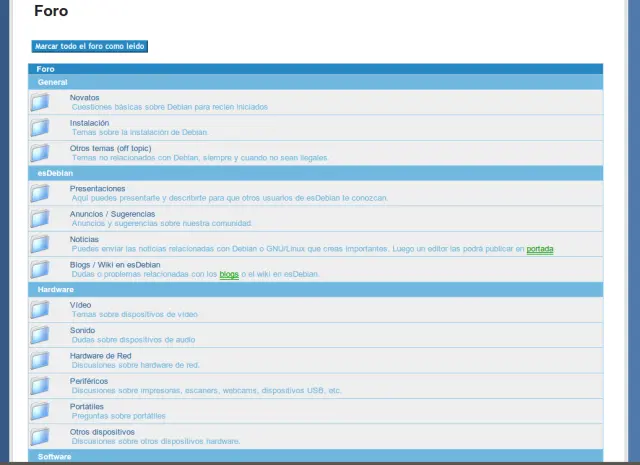
Task: Click folder icon beside Periféricos forum
Action: (x=40, y=385)
